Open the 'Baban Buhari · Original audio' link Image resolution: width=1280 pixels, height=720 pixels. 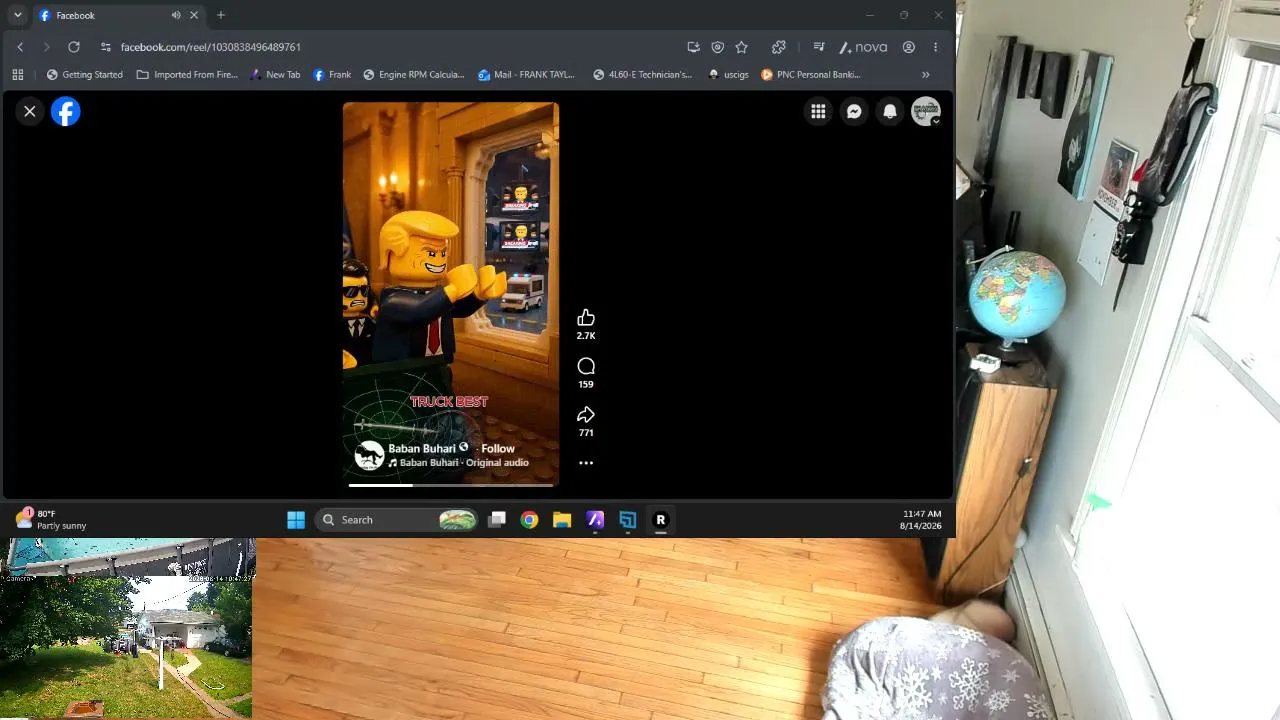click(464, 463)
